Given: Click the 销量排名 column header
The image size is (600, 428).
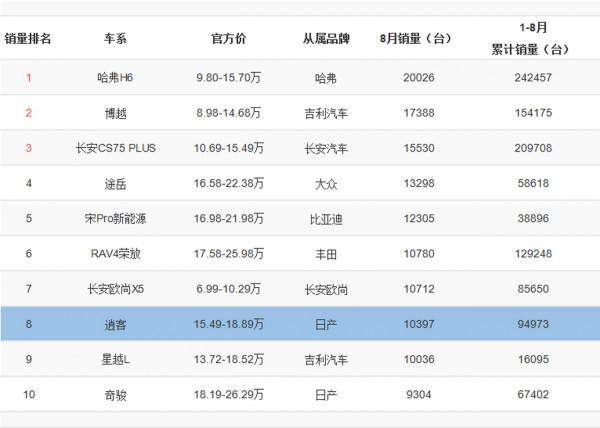Looking at the screenshot, I should pos(29,39).
